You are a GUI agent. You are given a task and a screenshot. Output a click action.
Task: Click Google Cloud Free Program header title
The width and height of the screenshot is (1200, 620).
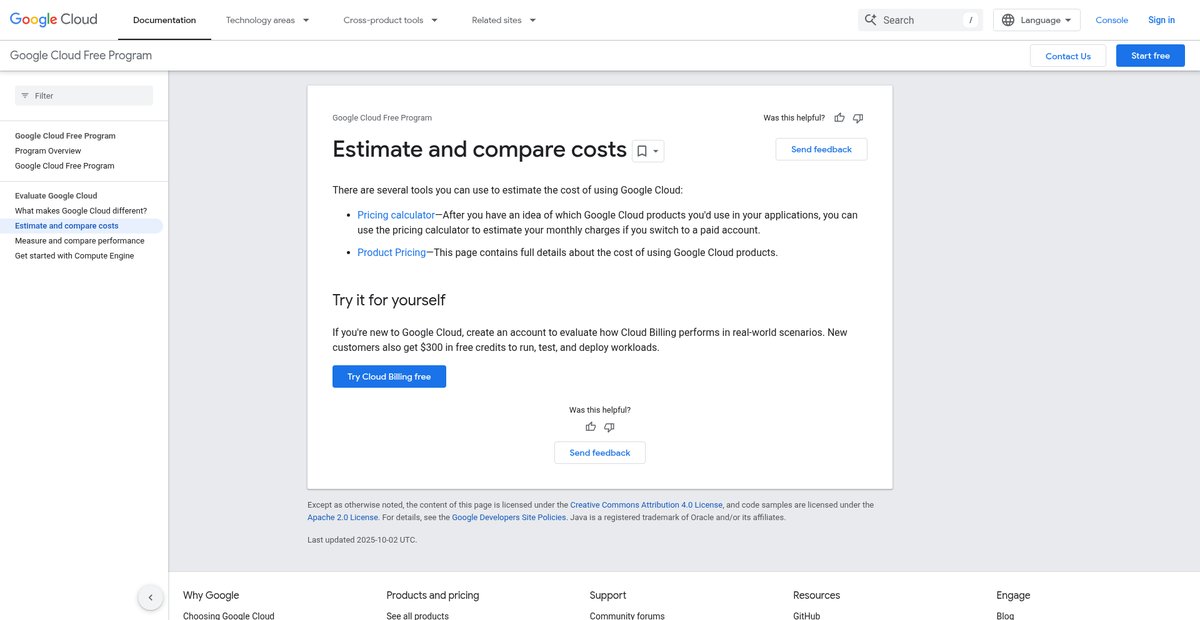click(81, 56)
